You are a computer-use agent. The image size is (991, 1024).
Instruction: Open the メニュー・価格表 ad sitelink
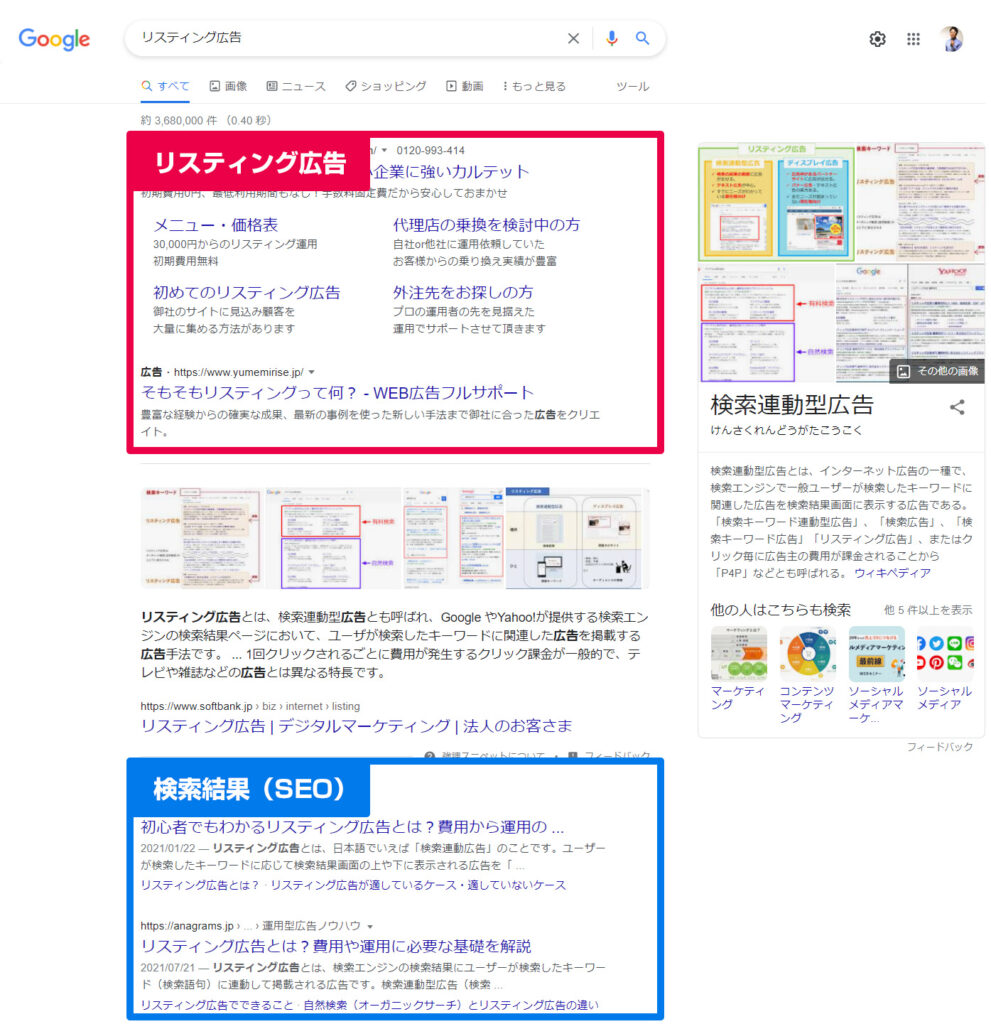click(216, 225)
